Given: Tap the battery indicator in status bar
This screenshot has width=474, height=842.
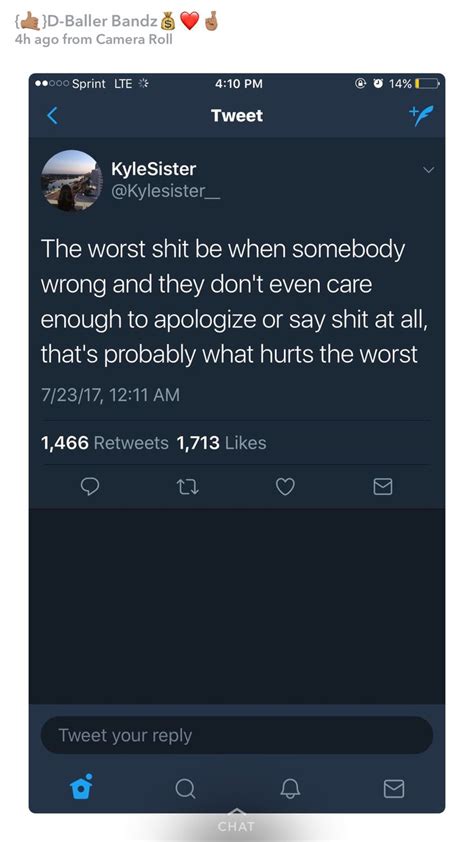Looking at the screenshot, I should [429, 84].
